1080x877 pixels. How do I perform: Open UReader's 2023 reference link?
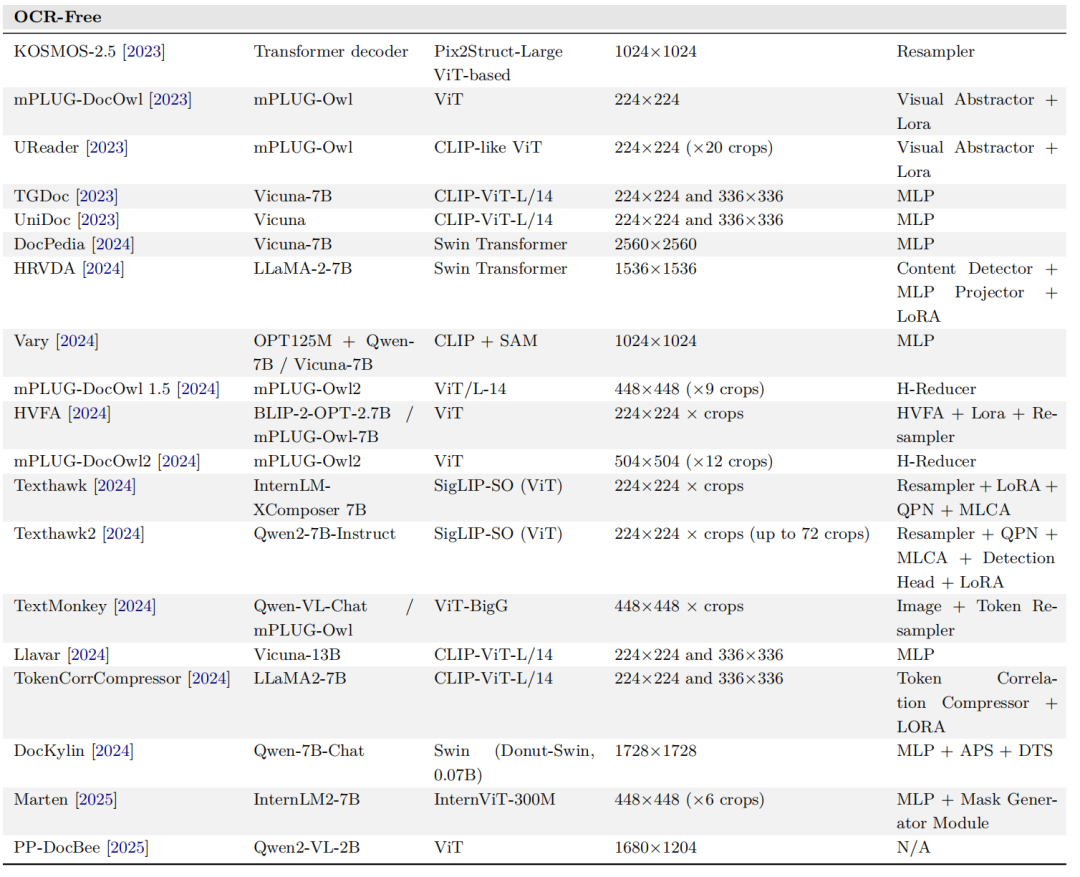click(x=107, y=148)
